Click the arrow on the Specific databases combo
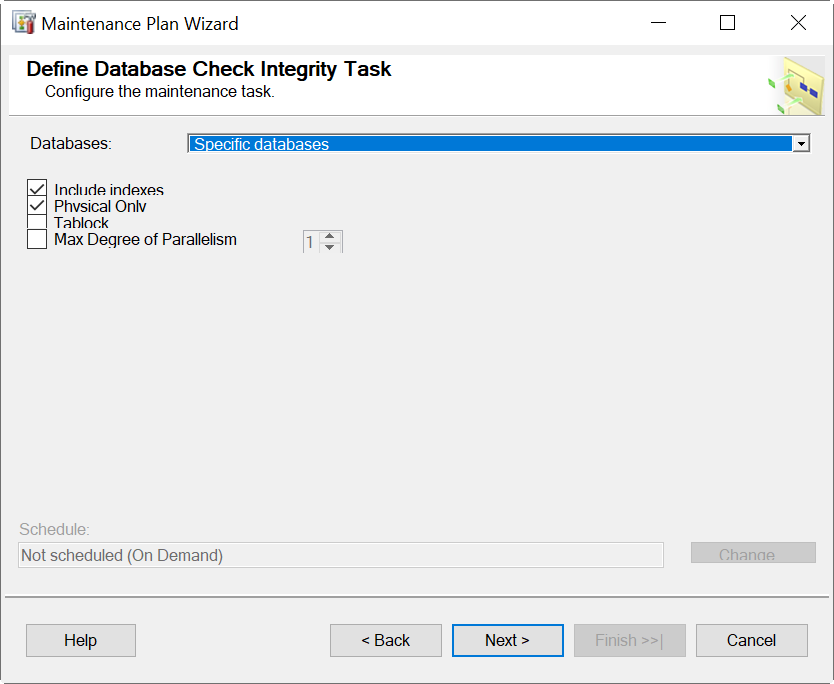The height and width of the screenshot is (684, 834). [x=801, y=143]
